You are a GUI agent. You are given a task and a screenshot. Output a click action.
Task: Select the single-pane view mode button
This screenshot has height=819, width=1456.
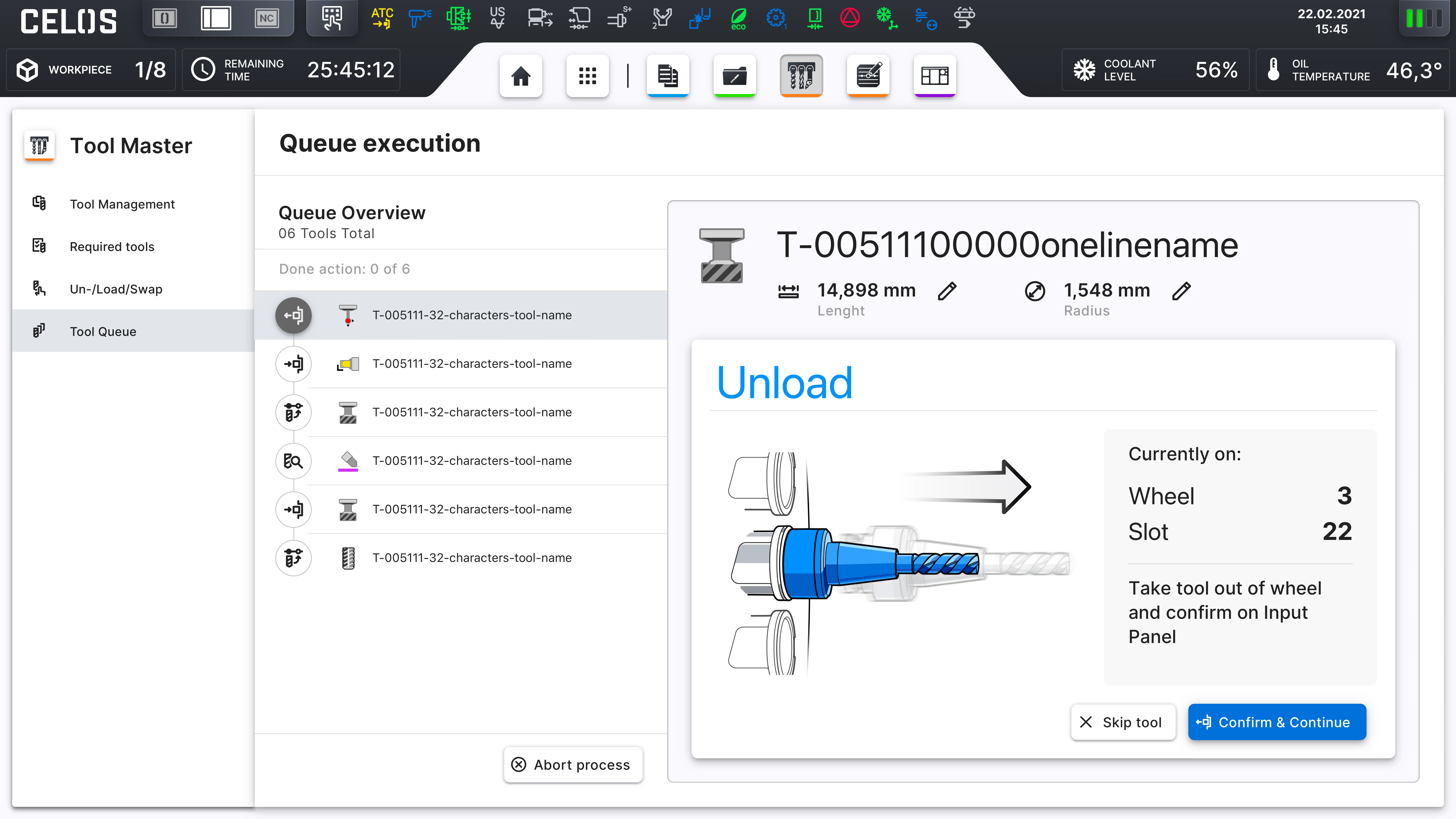click(x=165, y=18)
